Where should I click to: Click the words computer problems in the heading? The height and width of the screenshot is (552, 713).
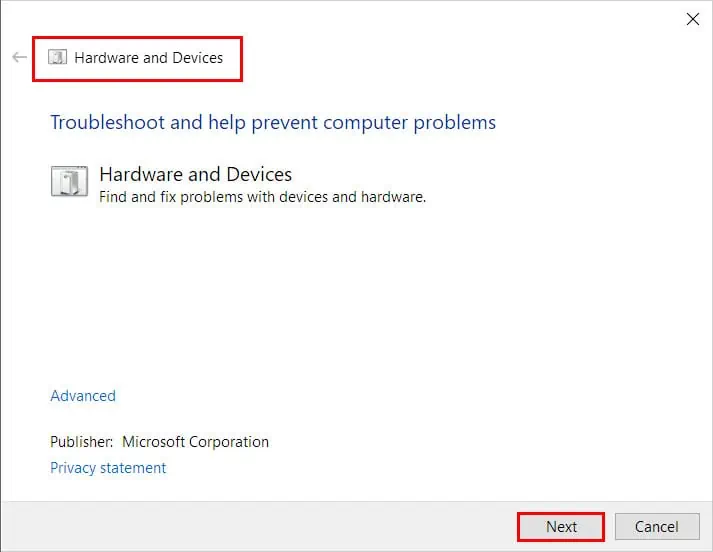[x=409, y=123]
